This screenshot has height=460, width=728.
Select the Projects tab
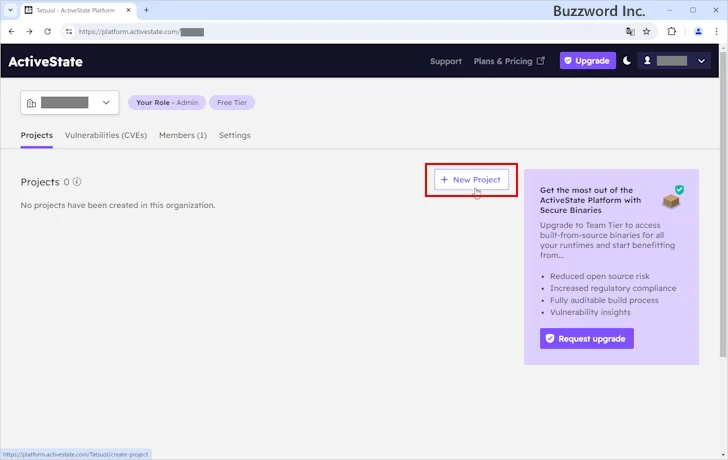pos(37,135)
